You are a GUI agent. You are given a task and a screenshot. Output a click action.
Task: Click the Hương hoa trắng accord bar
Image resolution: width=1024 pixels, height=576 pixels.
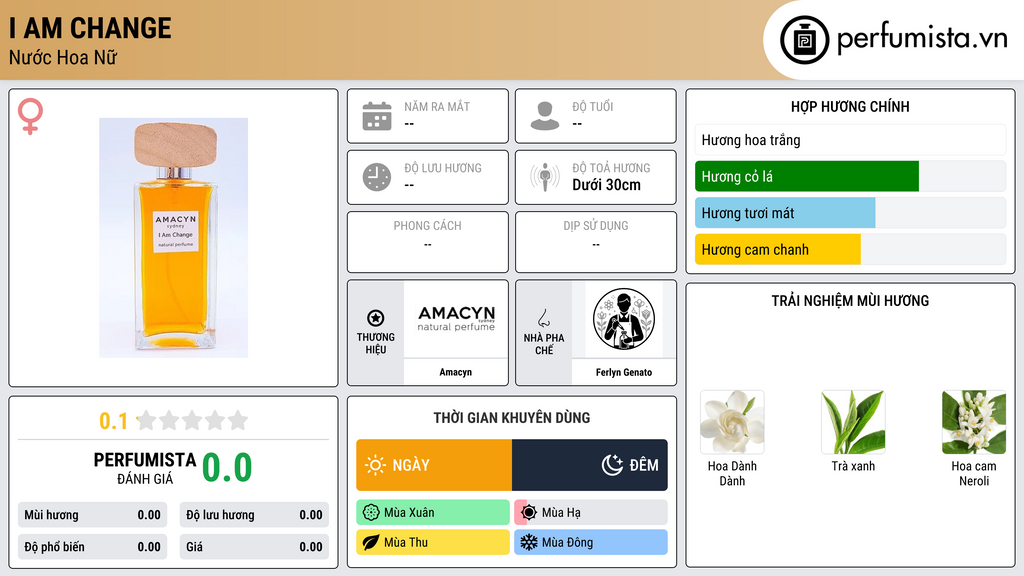[x=850, y=140]
